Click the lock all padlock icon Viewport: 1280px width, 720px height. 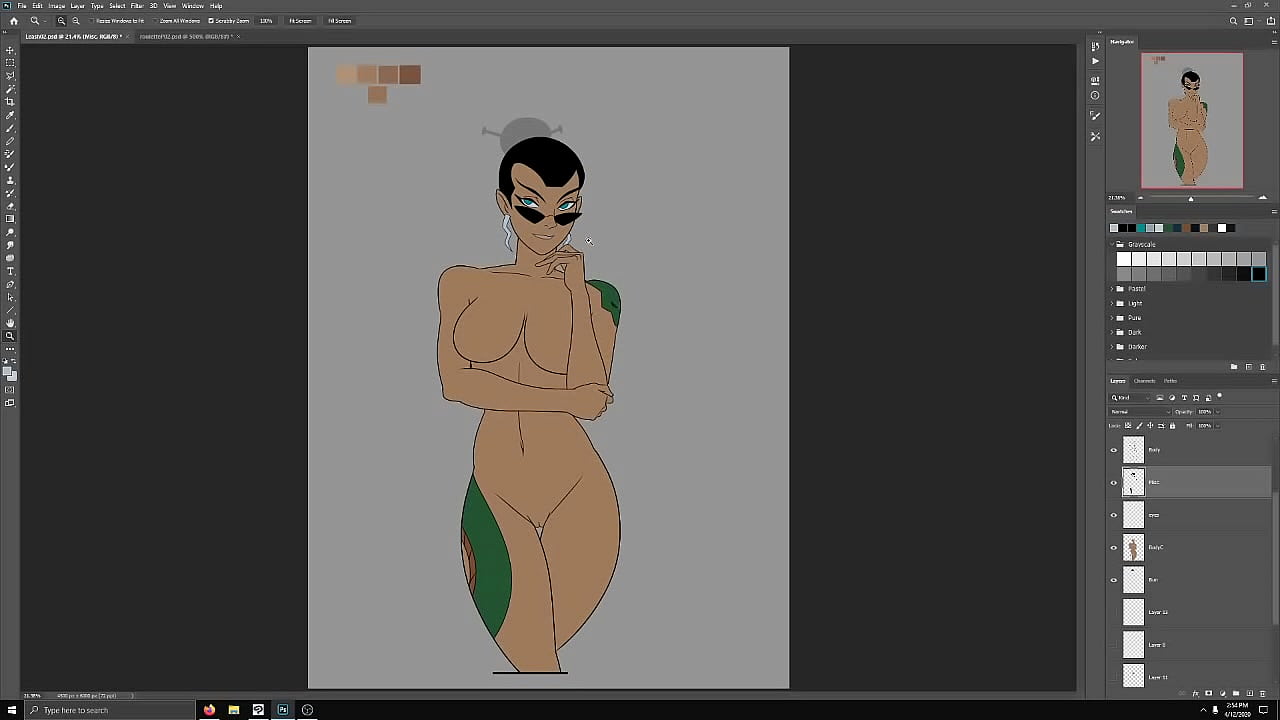coord(1172,426)
